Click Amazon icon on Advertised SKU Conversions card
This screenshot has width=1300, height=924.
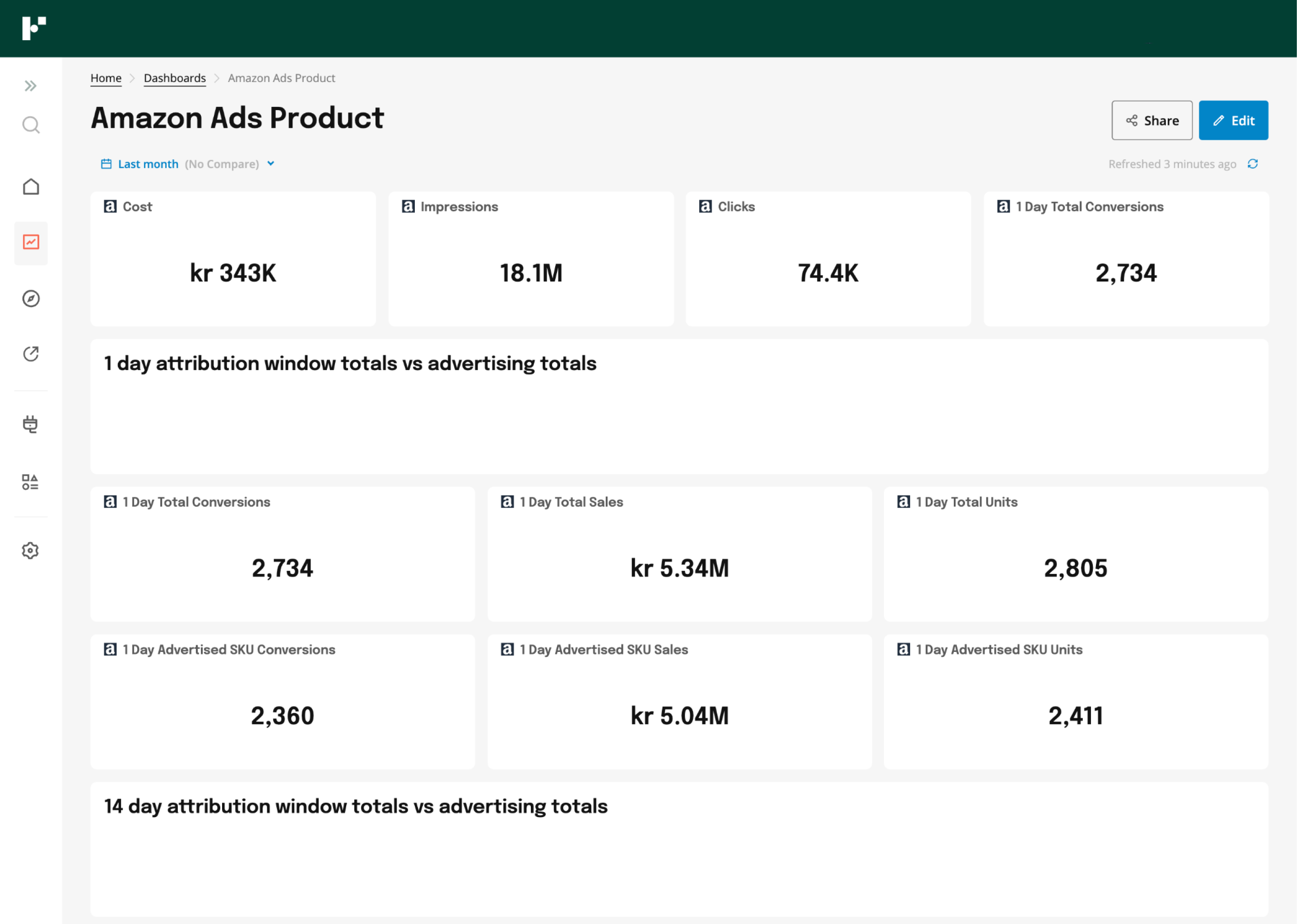(110, 650)
